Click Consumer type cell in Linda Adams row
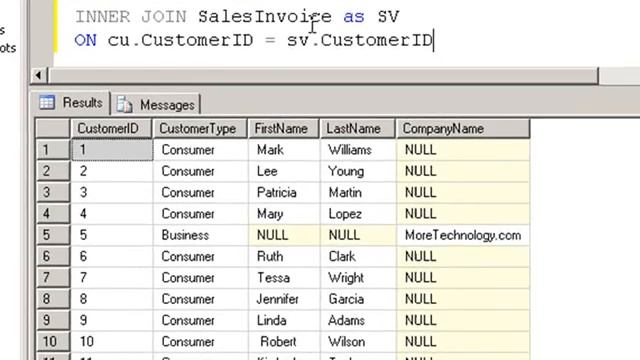Viewport: 640px width, 360px height. point(200,320)
